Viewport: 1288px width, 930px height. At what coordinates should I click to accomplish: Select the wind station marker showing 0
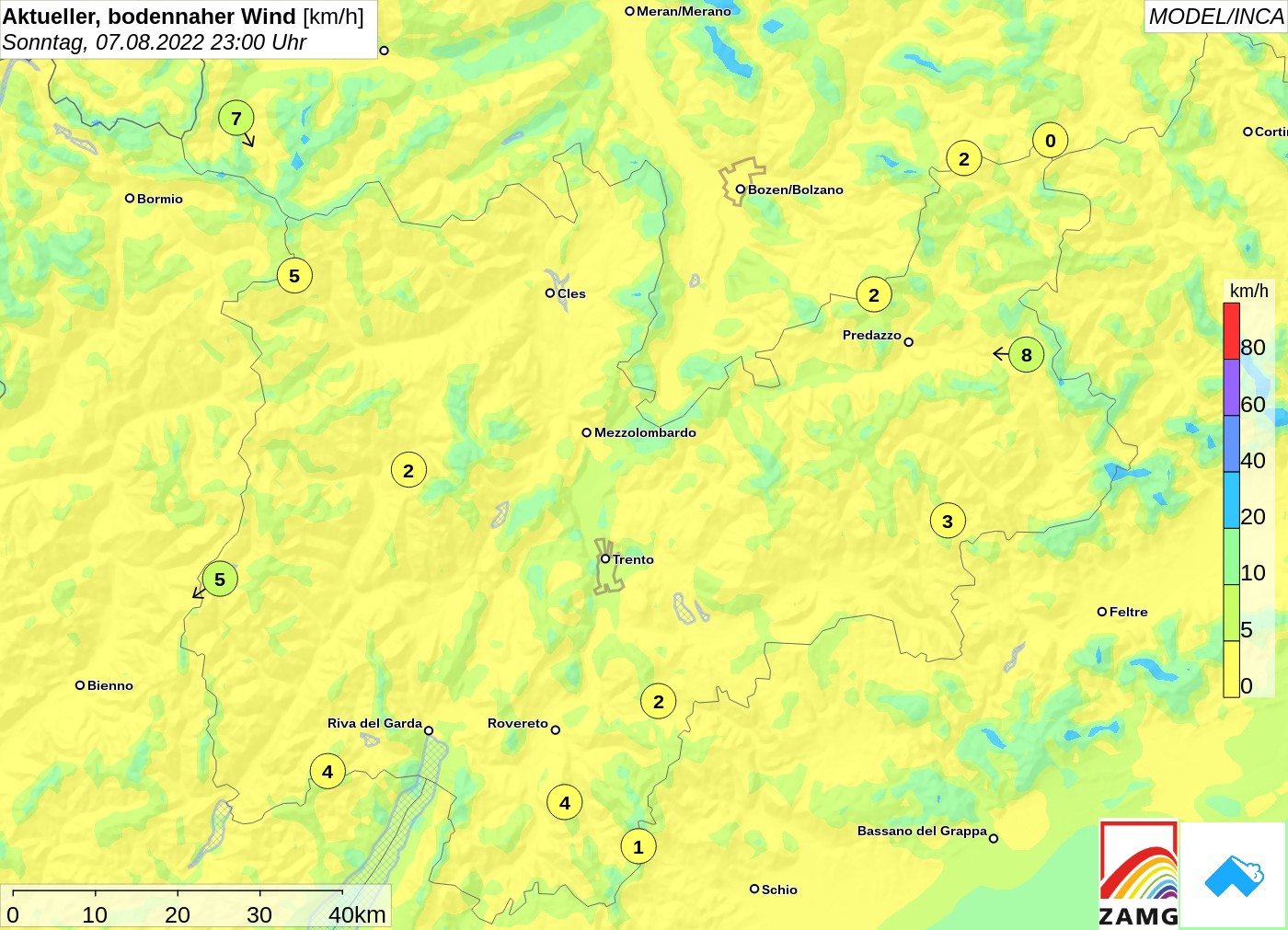(1051, 141)
